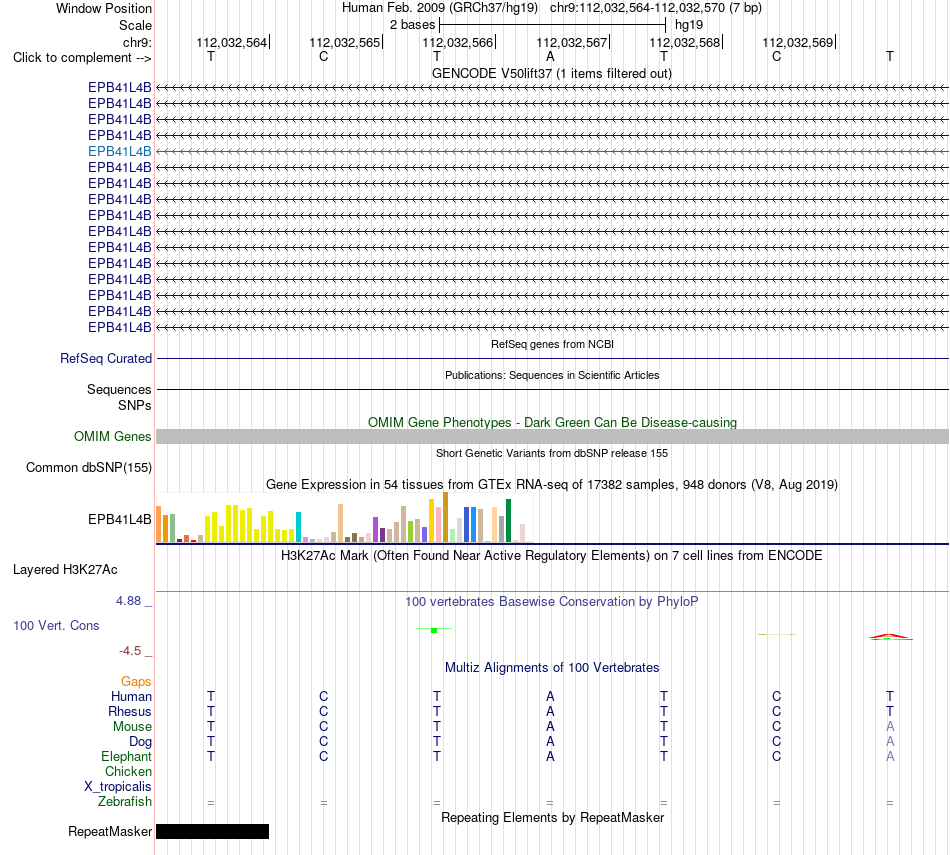This screenshot has height=855, width=950.
Task: Click the 'Common dbSNP(155)' track label
Action: tap(88, 468)
